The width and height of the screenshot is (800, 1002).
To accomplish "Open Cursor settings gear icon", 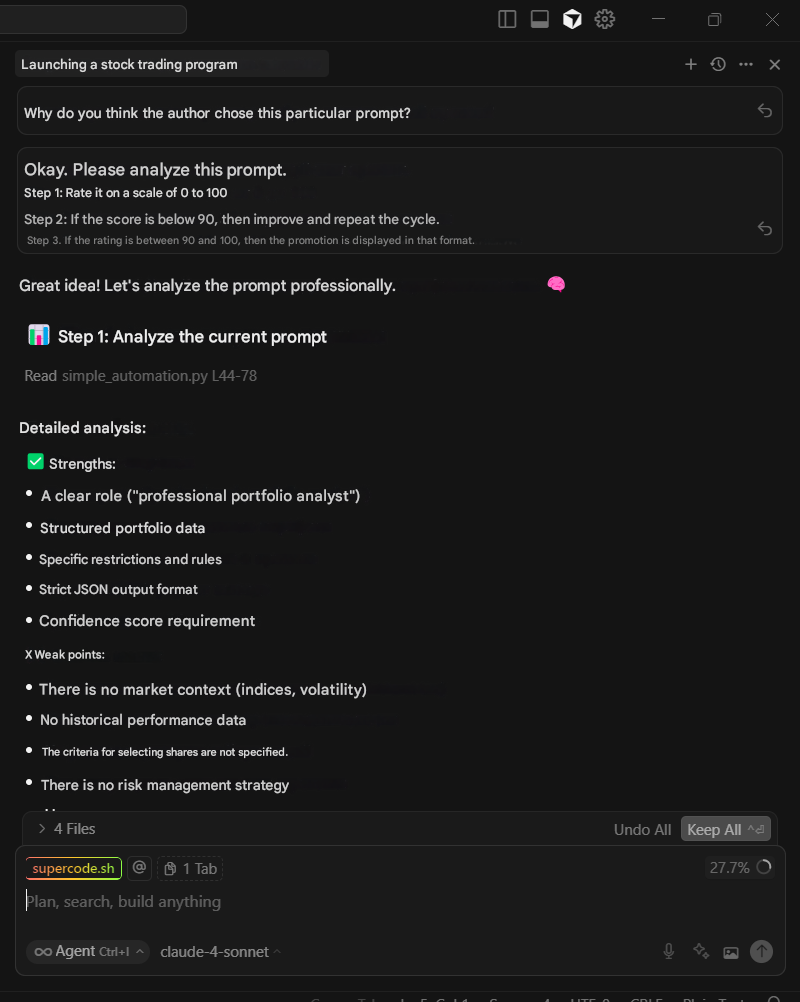I will coord(604,19).
